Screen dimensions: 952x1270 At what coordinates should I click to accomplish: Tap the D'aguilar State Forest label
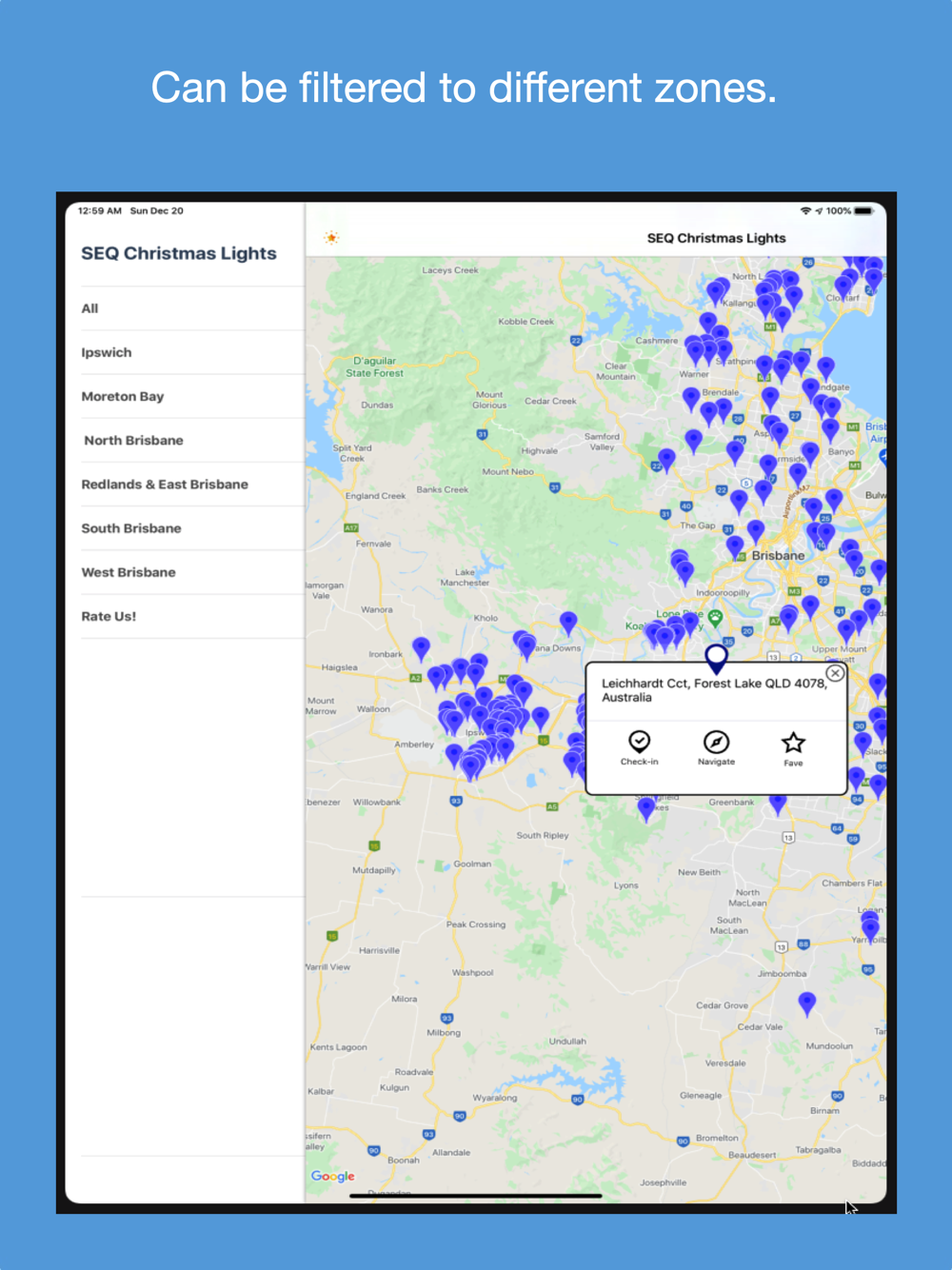tap(374, 367)
